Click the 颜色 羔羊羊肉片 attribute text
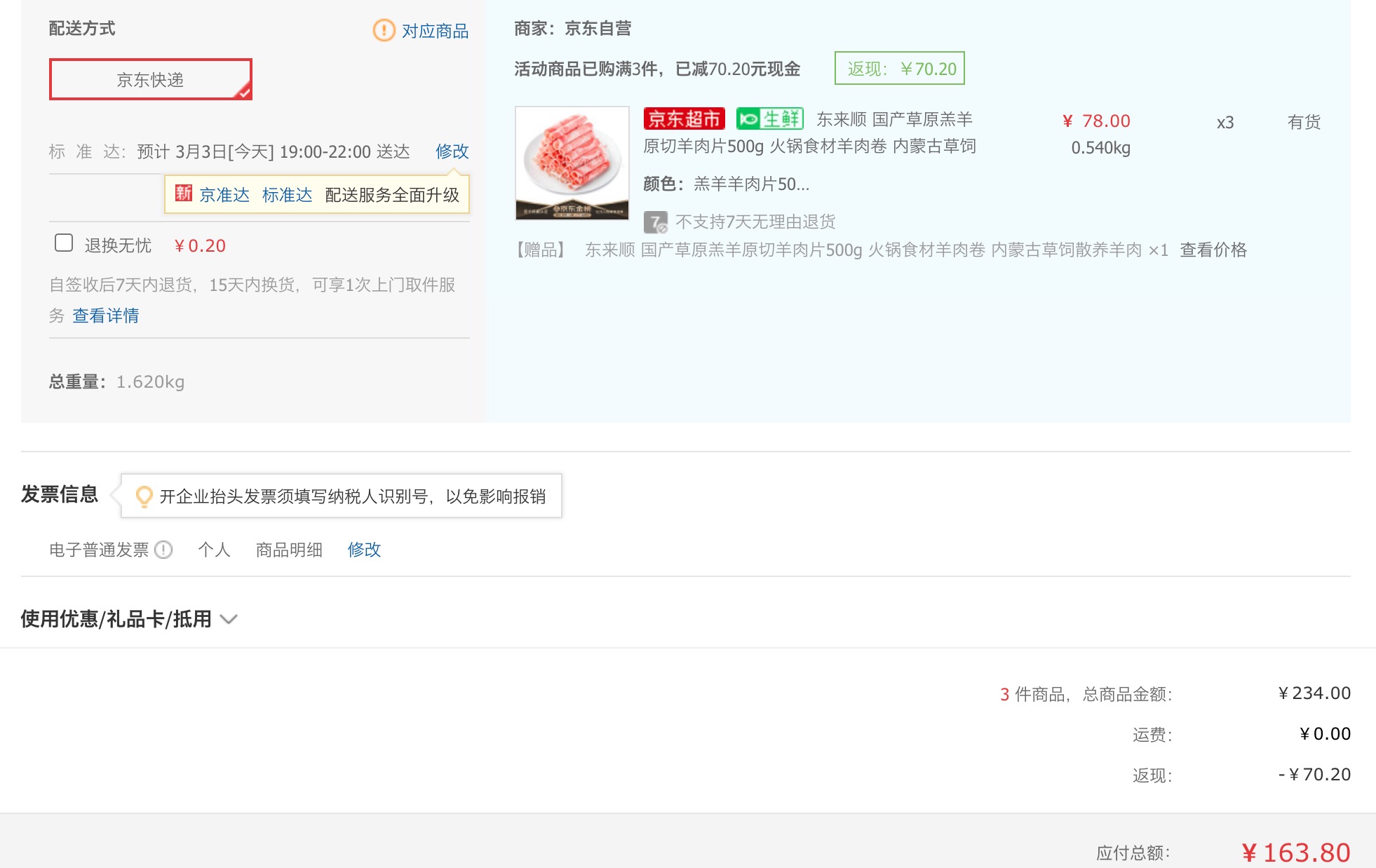 tap(727, 184)
